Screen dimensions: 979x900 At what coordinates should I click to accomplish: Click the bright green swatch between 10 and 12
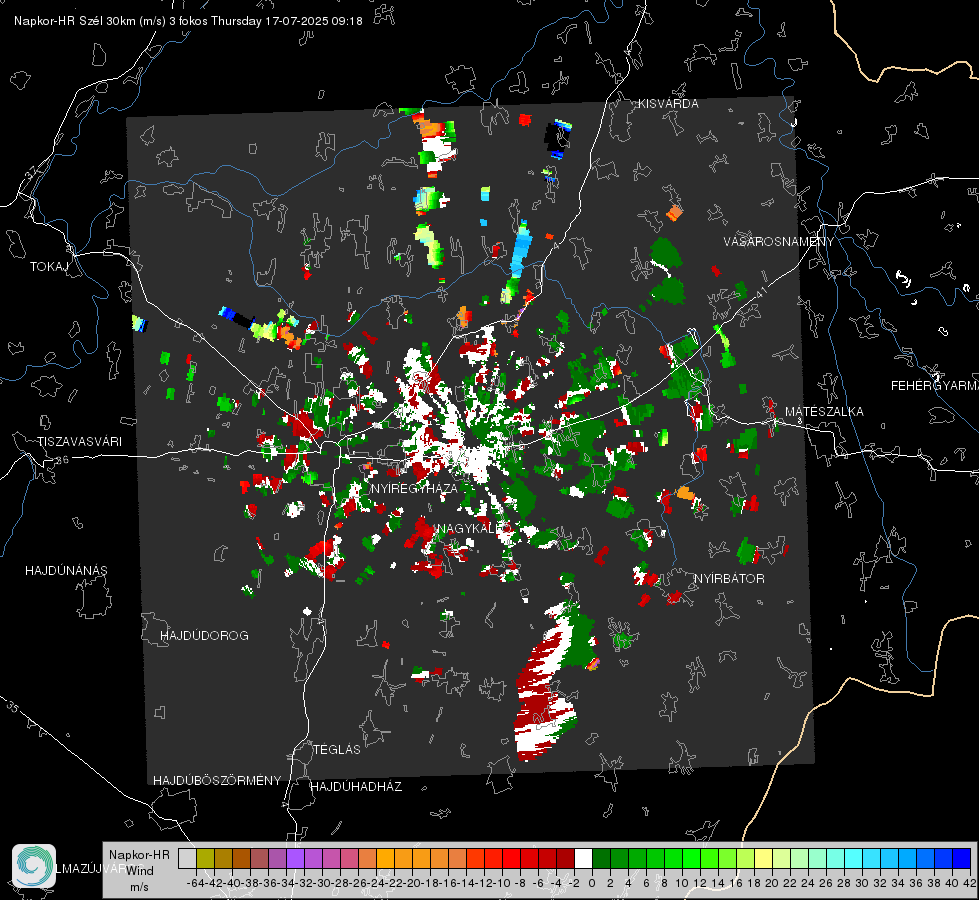(x=691, y=858)
